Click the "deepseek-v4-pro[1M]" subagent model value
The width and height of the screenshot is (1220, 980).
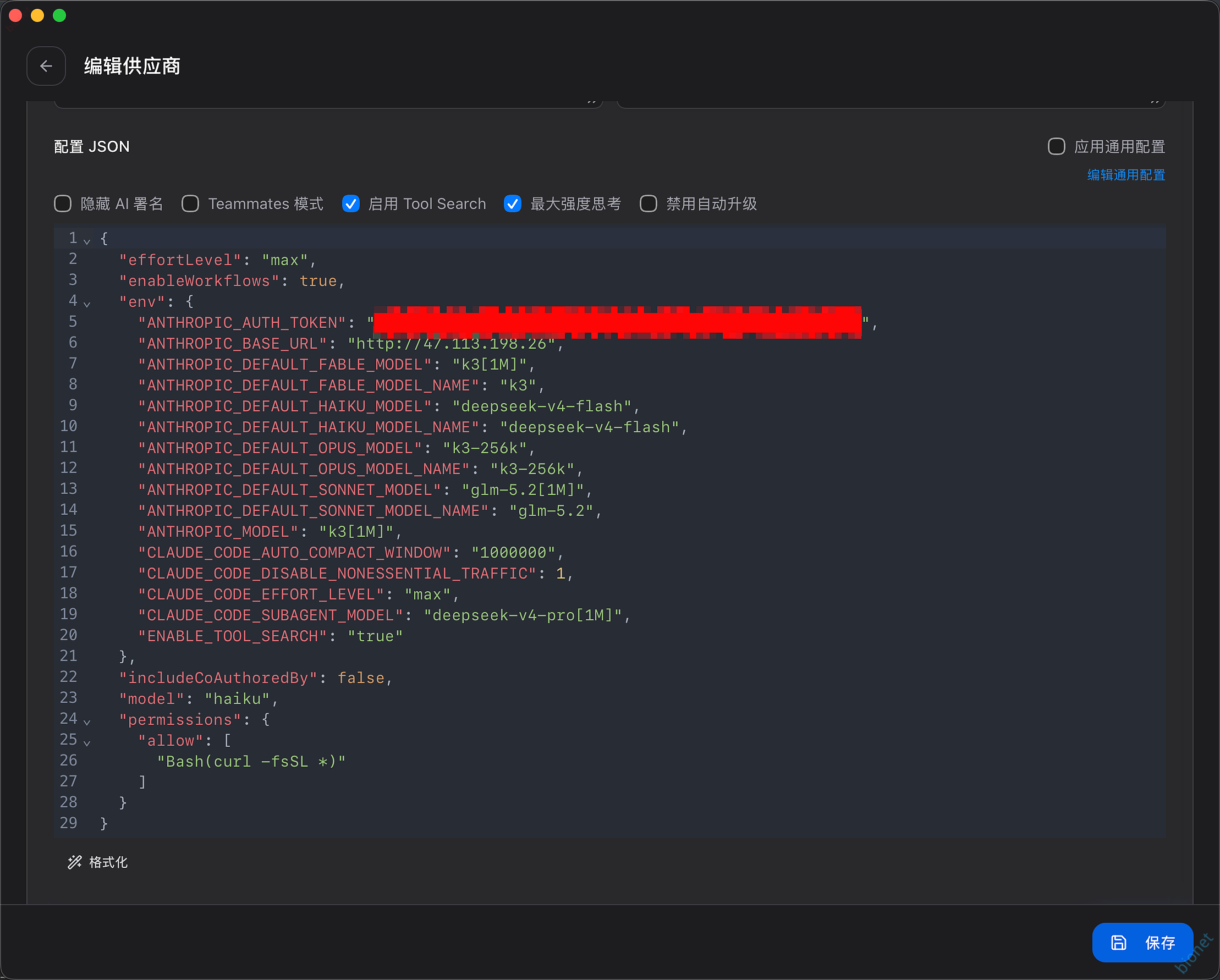point(523,616)
